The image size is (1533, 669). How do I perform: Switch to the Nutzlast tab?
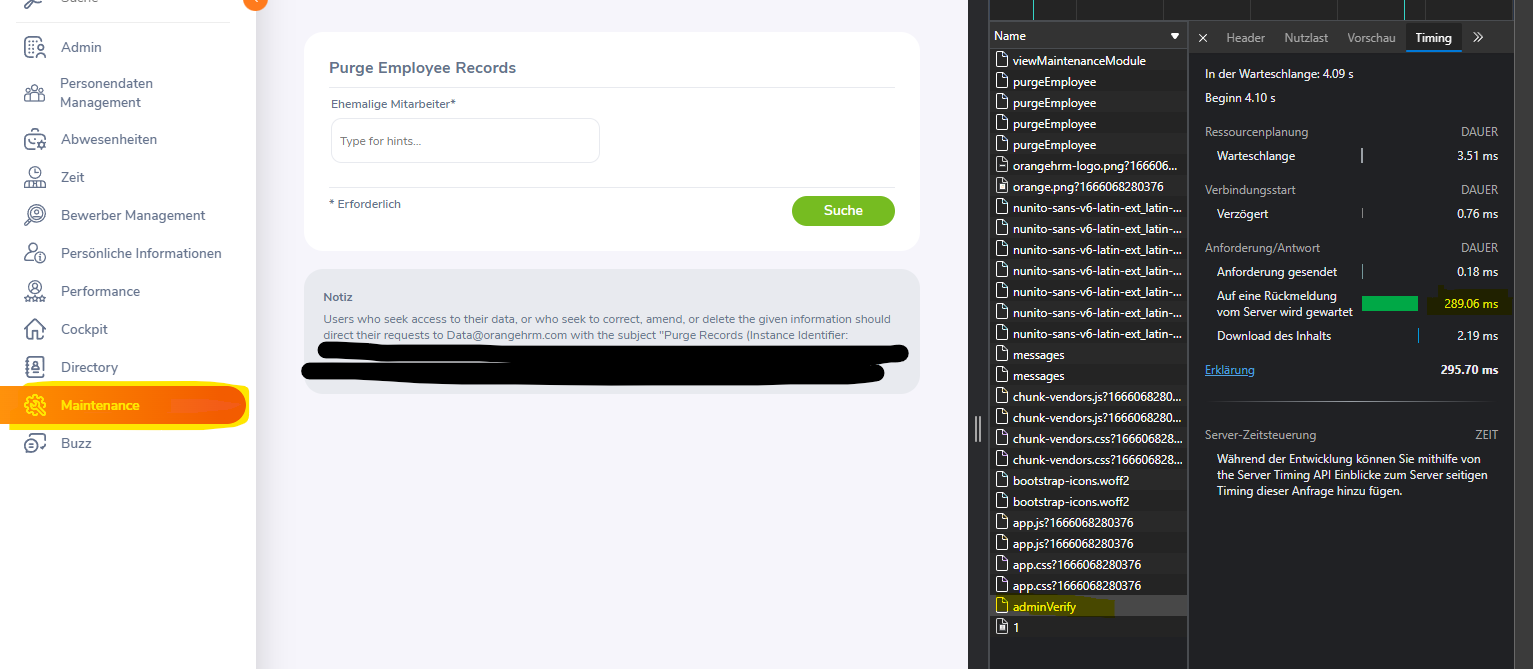[x=1305, y=37]
